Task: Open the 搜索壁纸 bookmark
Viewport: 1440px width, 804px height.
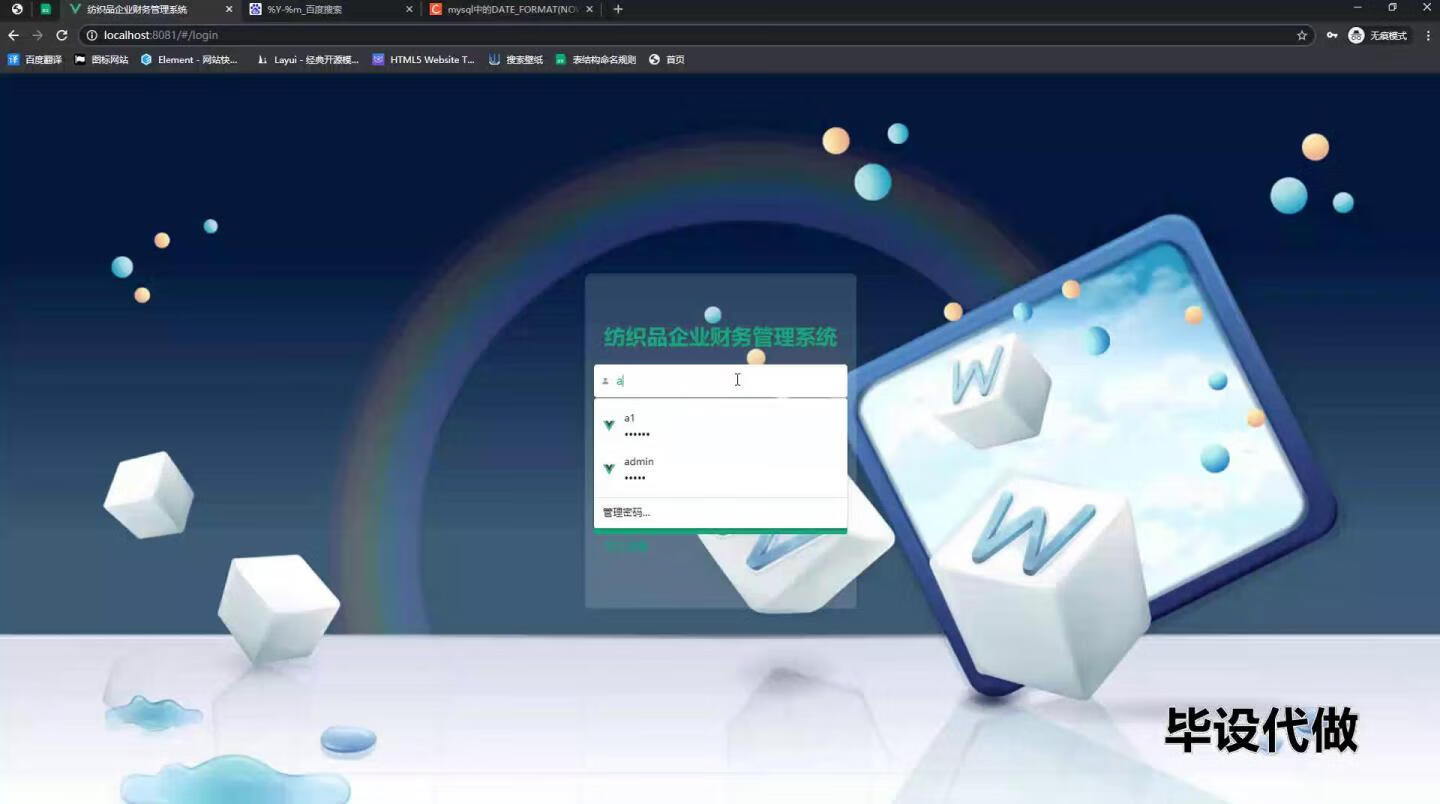Action: [x=515, y=60]
